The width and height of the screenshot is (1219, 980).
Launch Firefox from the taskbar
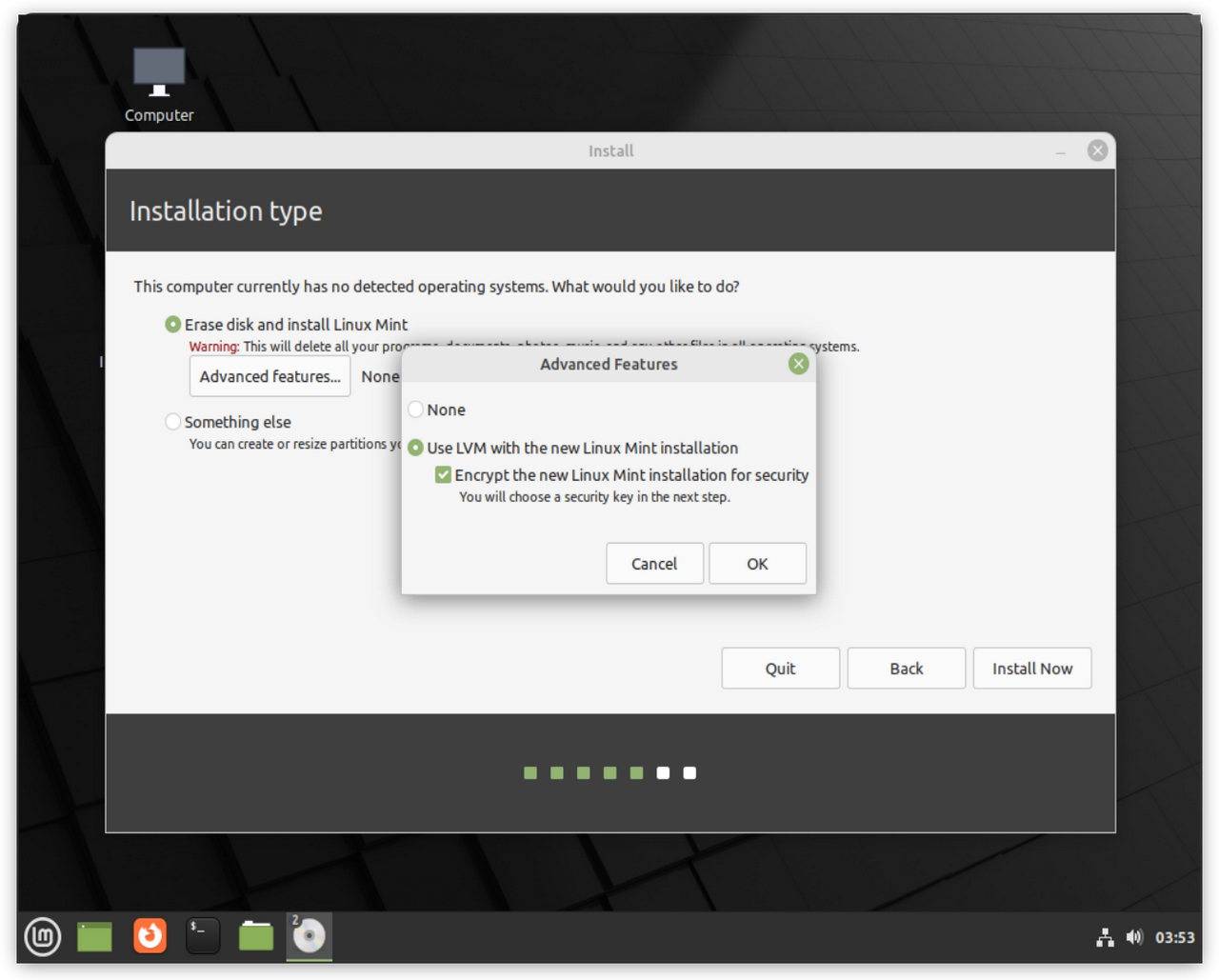(150, 936)
